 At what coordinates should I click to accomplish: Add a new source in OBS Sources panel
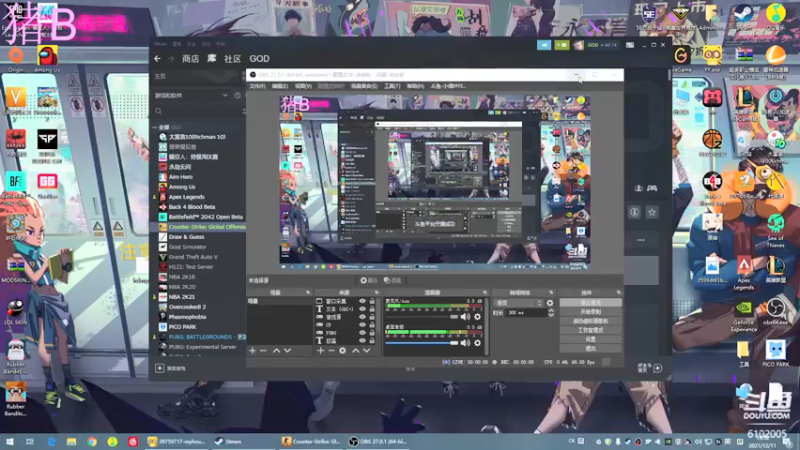coord(320,351)
